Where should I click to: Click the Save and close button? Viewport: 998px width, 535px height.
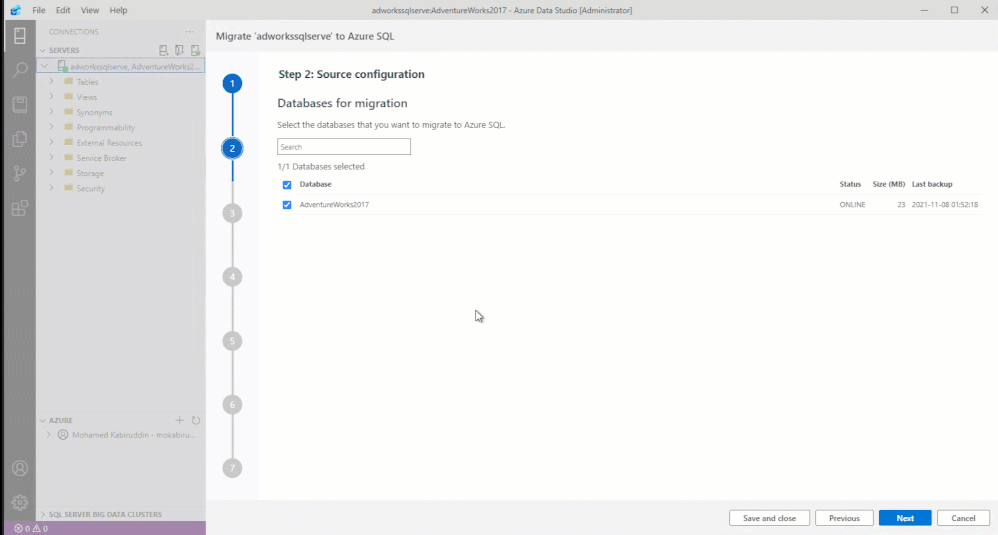(770, 518)
